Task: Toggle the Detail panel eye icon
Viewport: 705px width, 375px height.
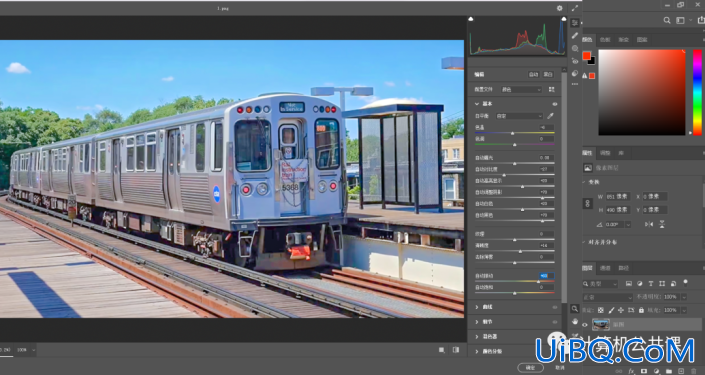Action: [x=555, y=322]
